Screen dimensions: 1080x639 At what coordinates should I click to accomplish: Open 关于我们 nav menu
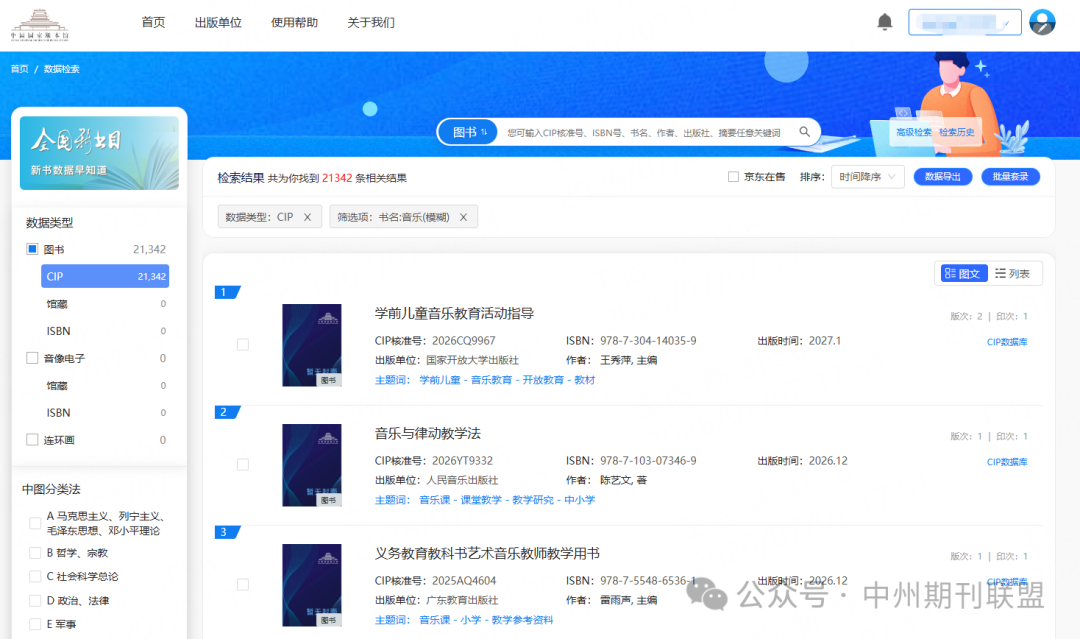pos(371,23)
